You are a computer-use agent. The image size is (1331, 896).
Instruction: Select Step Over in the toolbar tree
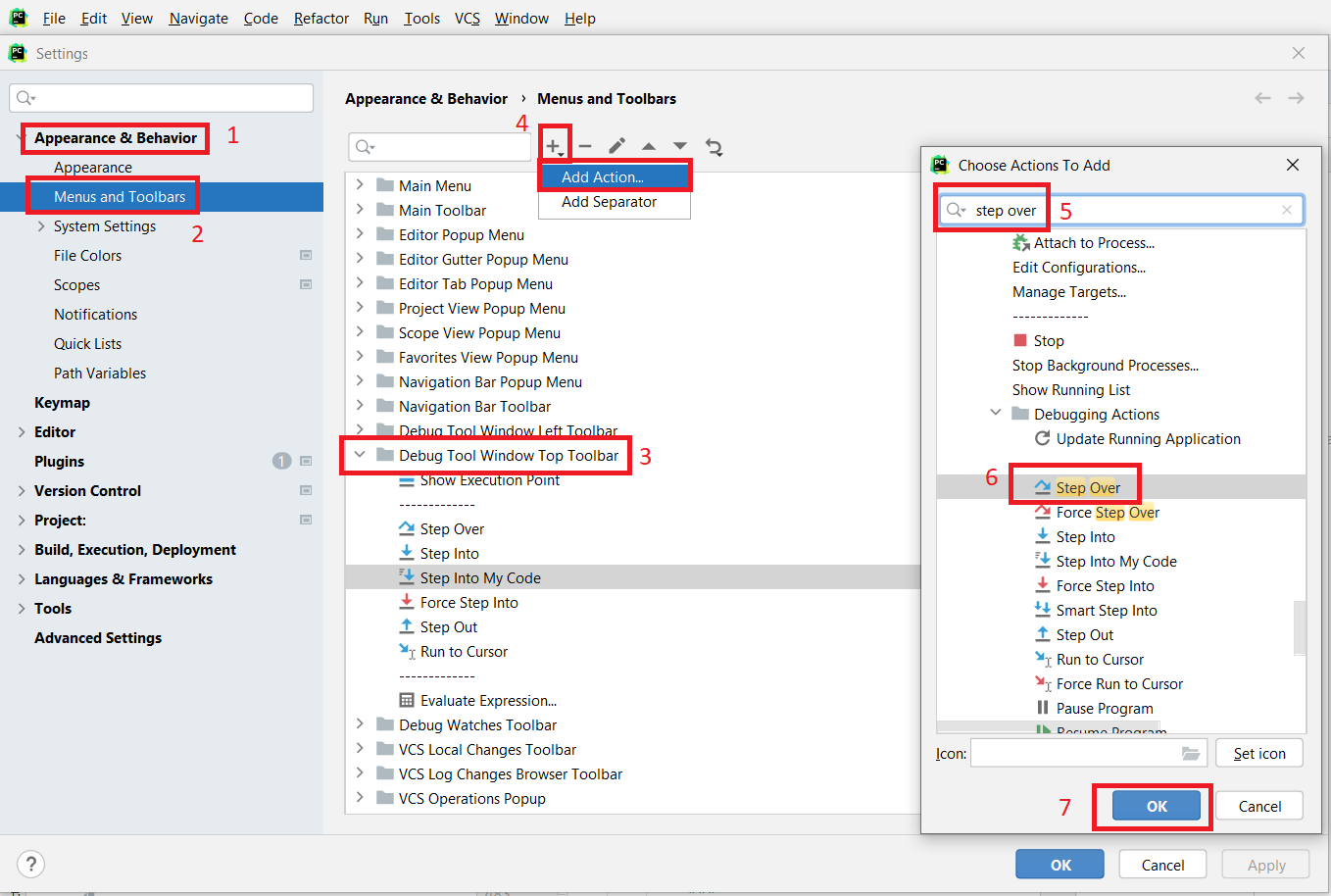(452, 529)
